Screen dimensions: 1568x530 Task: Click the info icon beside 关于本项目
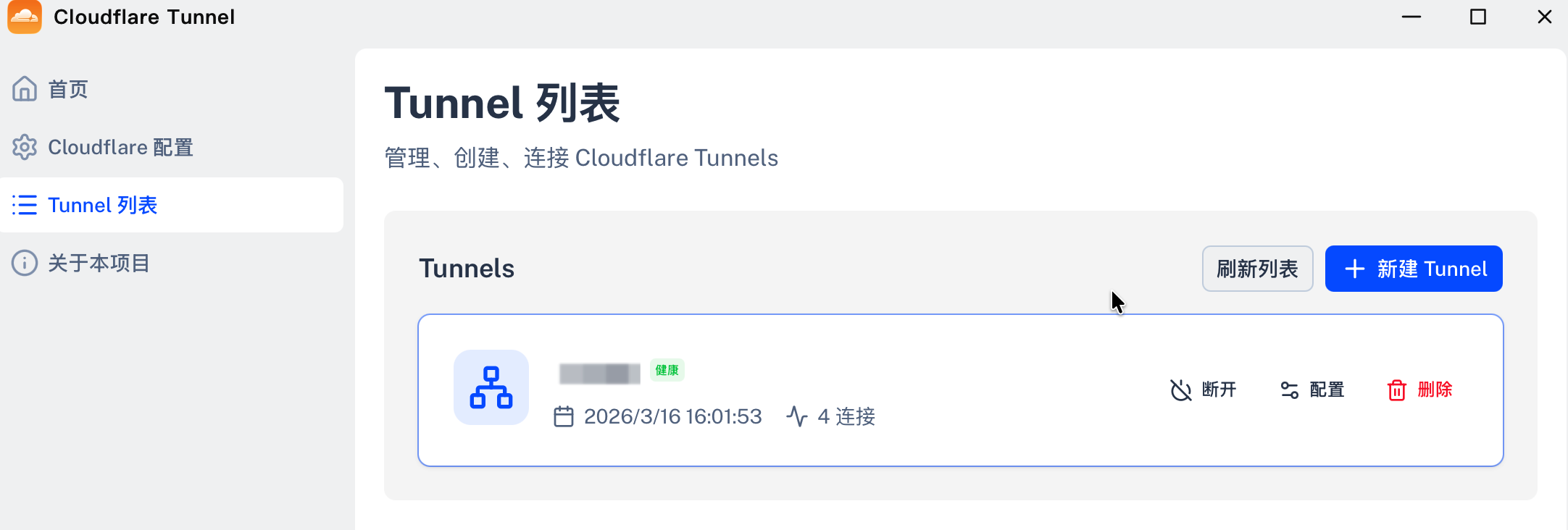[x=25, y=263]
